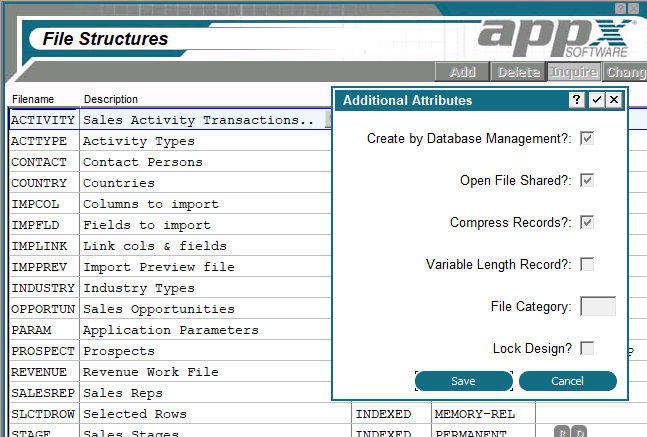Switch to Add mode
Viewport: 647px width, 437px height.
pyautogui.click(x=462, y=72)
